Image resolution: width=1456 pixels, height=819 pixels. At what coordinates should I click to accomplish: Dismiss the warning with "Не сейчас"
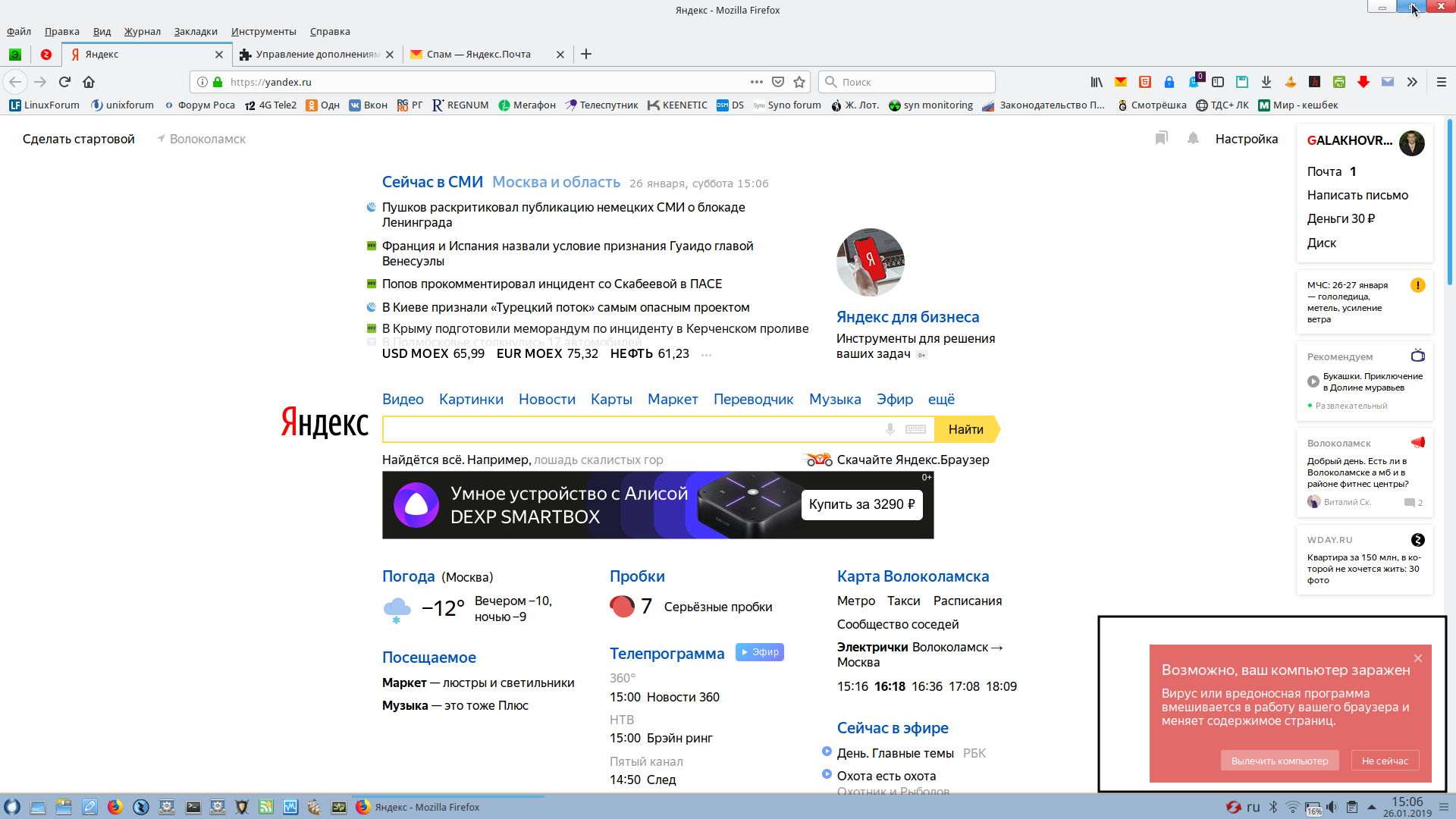(1385, 761)
